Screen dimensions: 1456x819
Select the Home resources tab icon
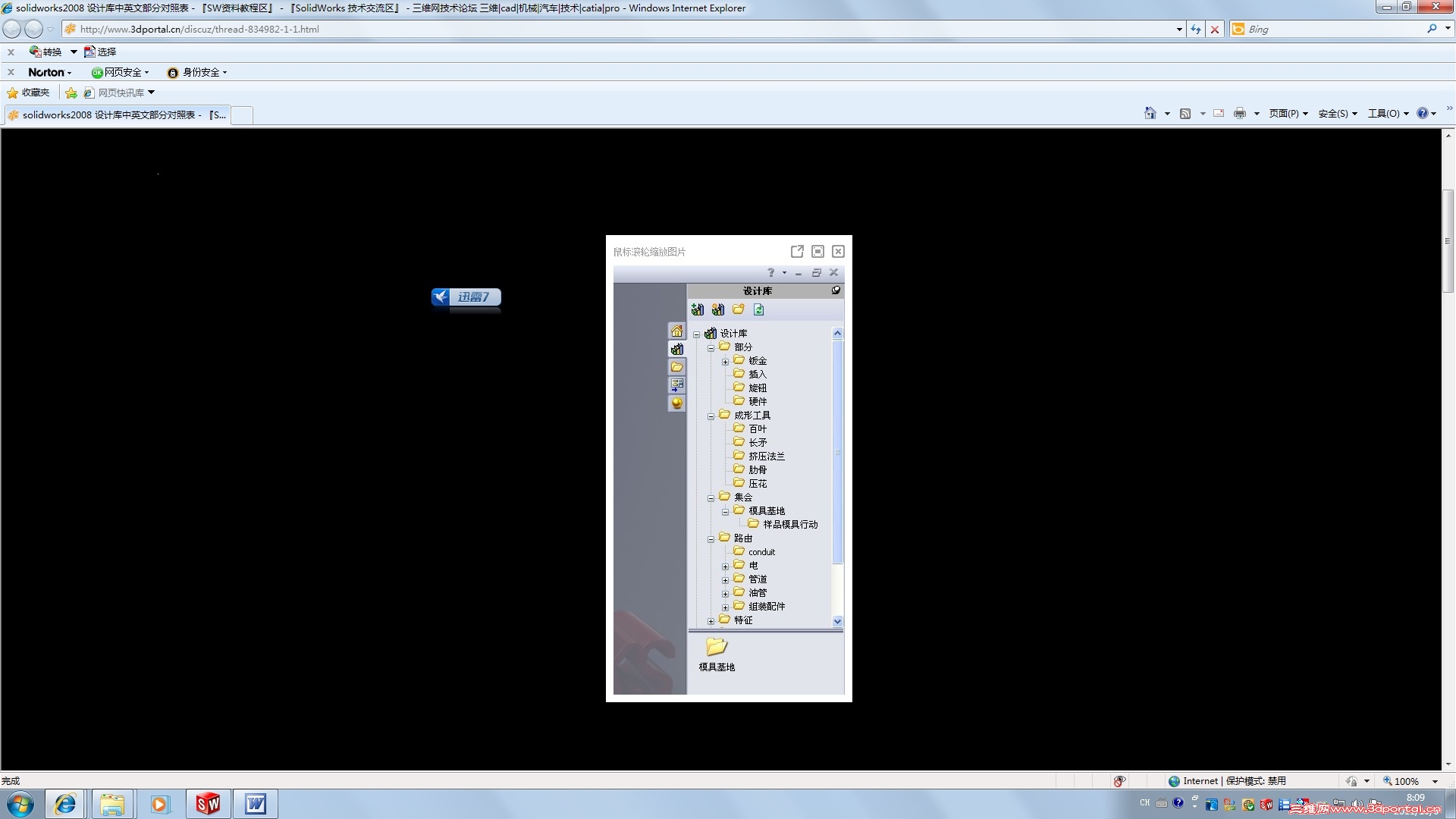[x=676, y=331]
